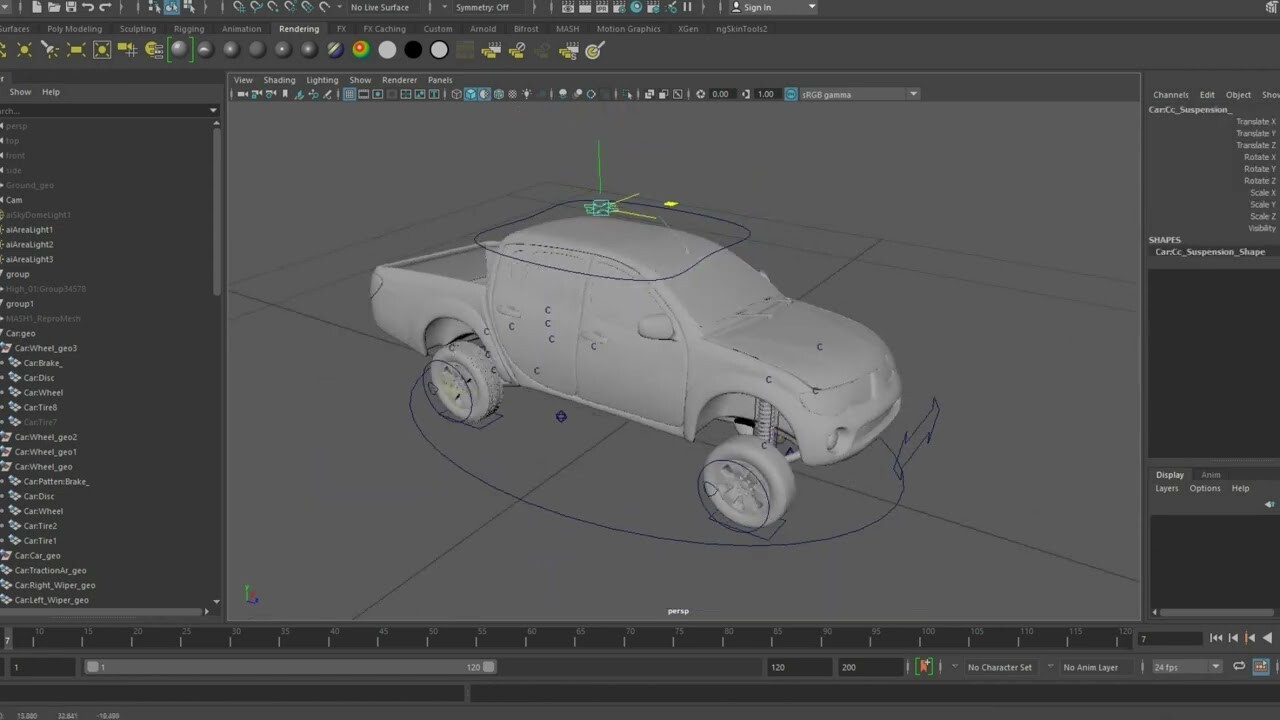This screenshot has width=1280, height=720.
Task: Switch to the FX shelf tab
Action: click(x=341, y=29)
